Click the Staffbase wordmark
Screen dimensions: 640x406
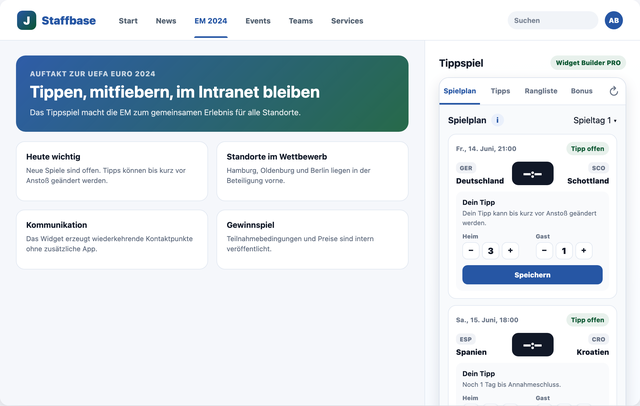pos(69,20)
